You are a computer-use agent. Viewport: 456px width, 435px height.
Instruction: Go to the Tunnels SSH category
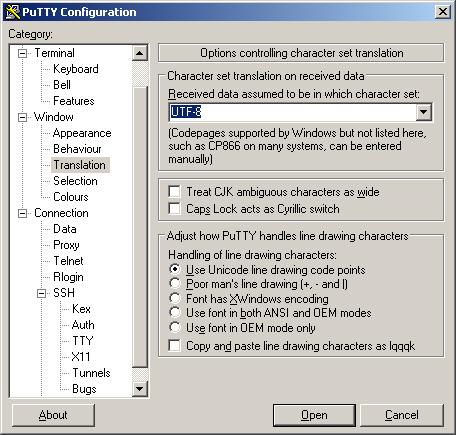[91, 373]
